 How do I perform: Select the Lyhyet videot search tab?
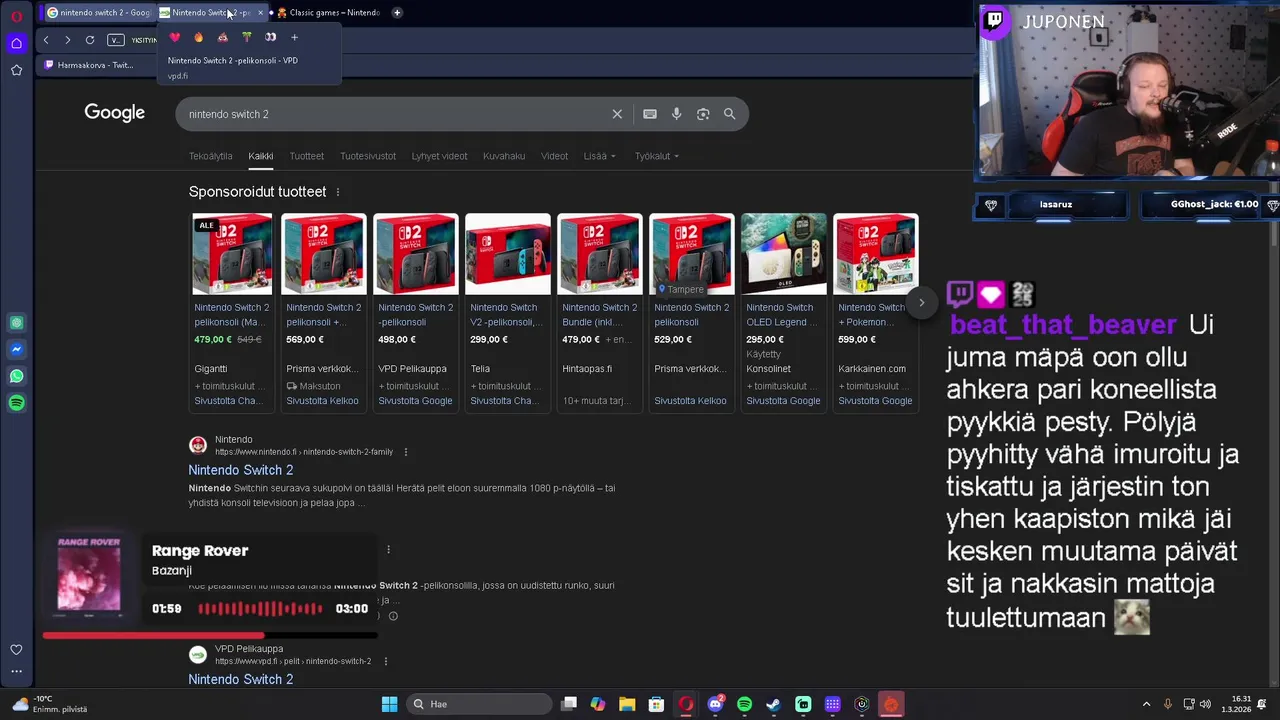point(439,156)
